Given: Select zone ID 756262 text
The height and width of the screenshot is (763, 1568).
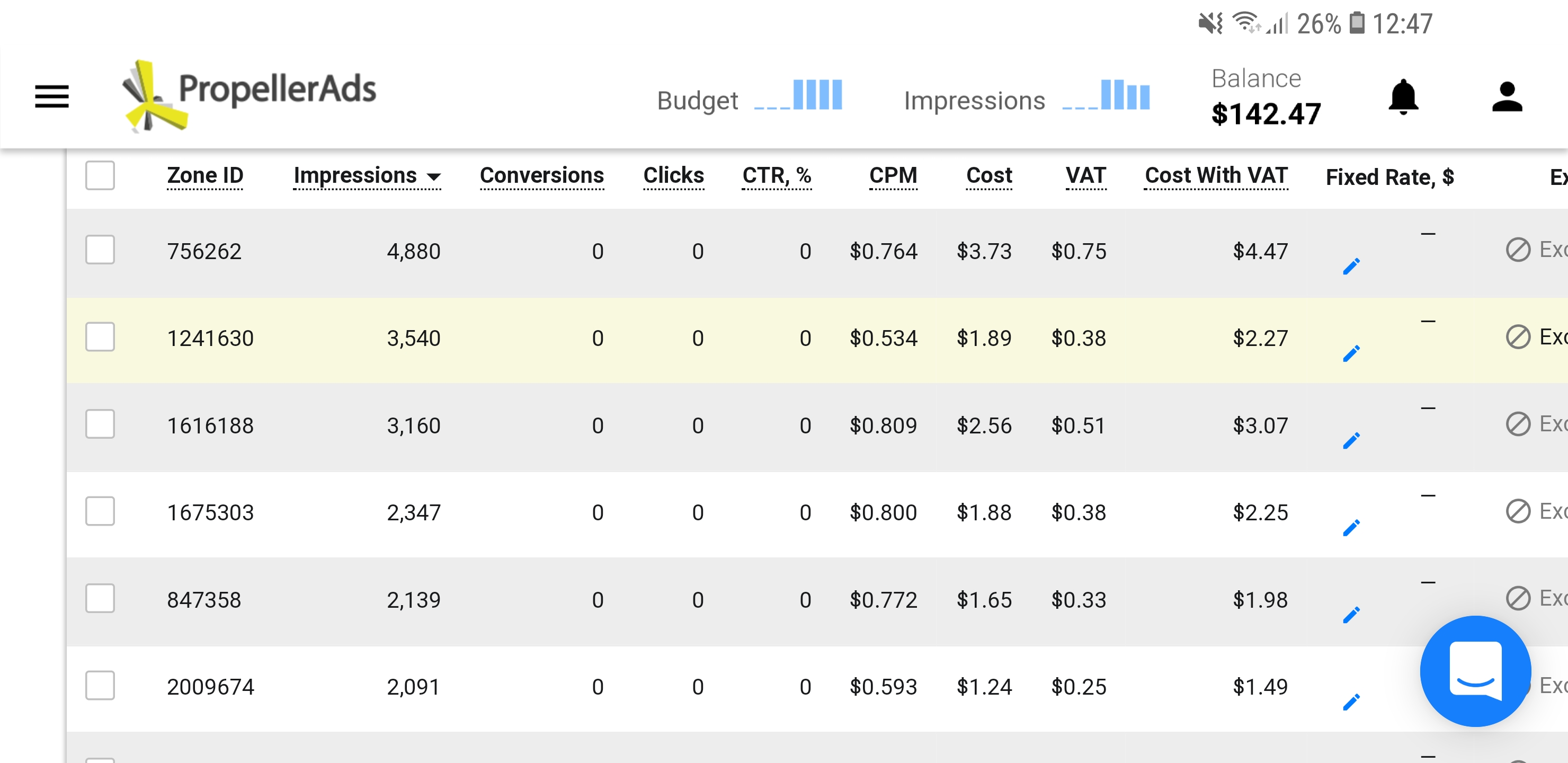Looking at the screenshot, I should (204, 251).
